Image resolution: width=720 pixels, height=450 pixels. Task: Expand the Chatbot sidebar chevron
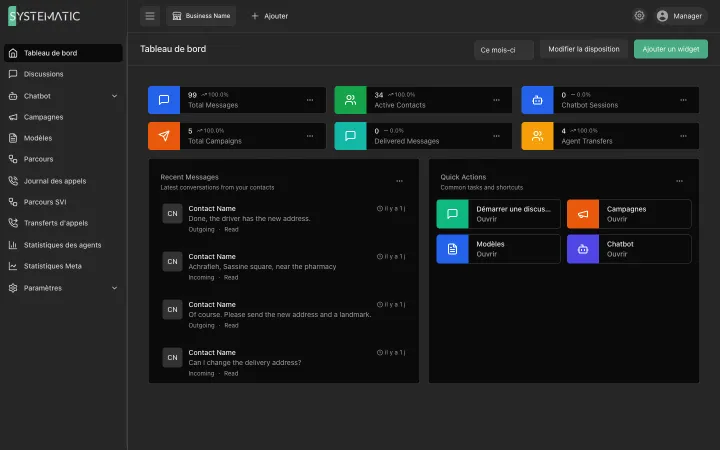pyautogui.click(x=114, y=96)
